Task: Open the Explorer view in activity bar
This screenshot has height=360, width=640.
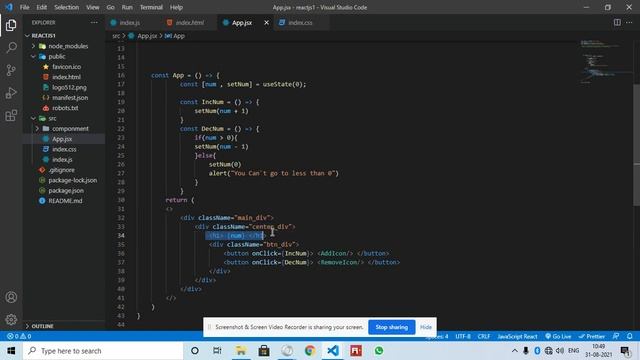Action: click(x=11, y=25)
